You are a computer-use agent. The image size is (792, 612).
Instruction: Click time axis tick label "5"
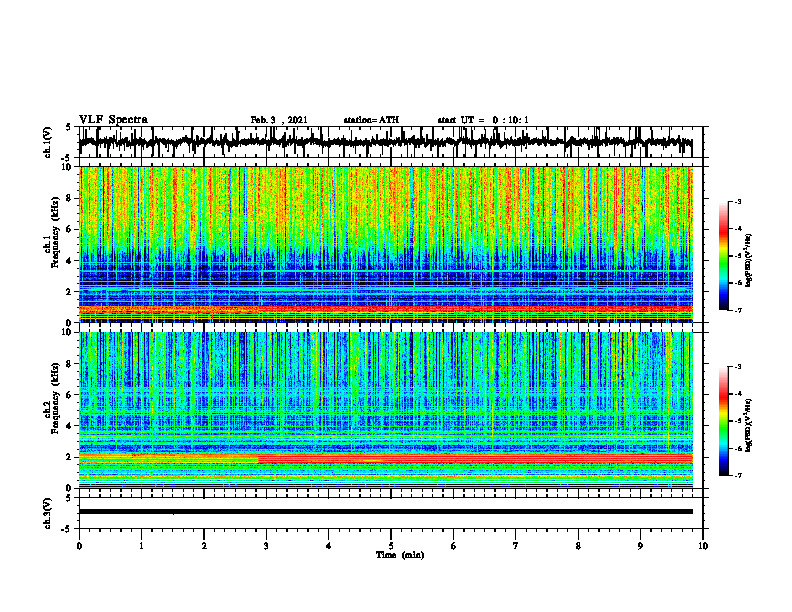click(391, 546)
